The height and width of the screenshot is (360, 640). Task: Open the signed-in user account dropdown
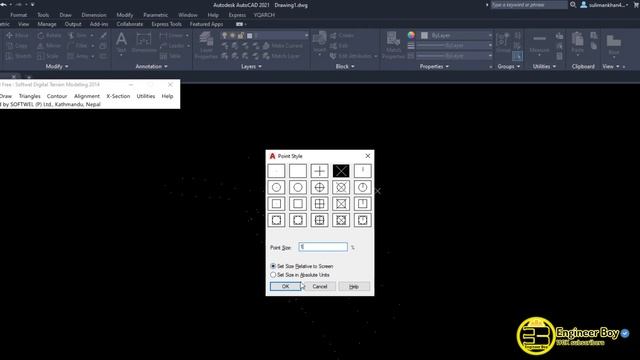tap(605, 5)
